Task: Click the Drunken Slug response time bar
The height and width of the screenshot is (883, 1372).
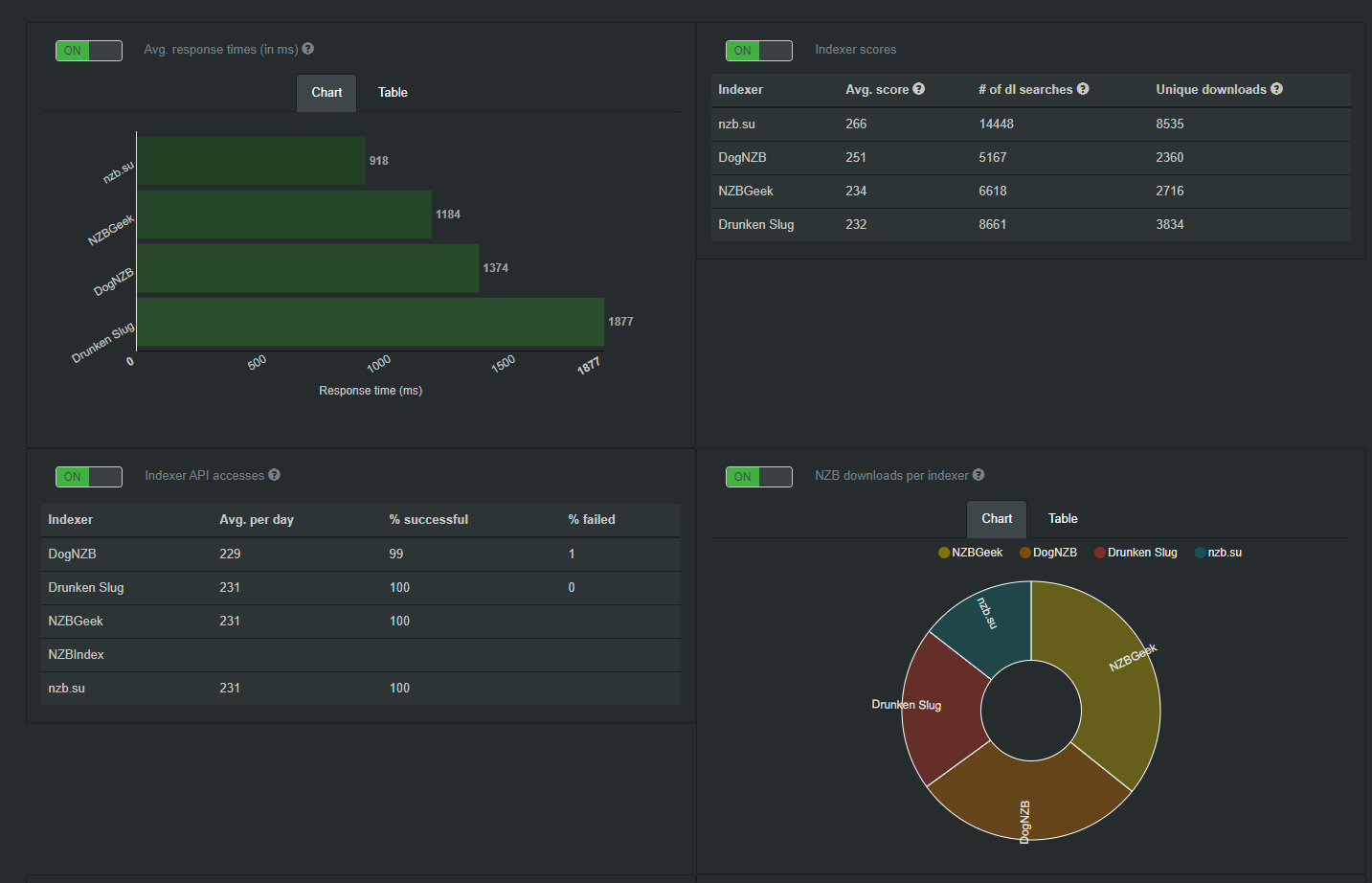Action: [x=371, y=322]
